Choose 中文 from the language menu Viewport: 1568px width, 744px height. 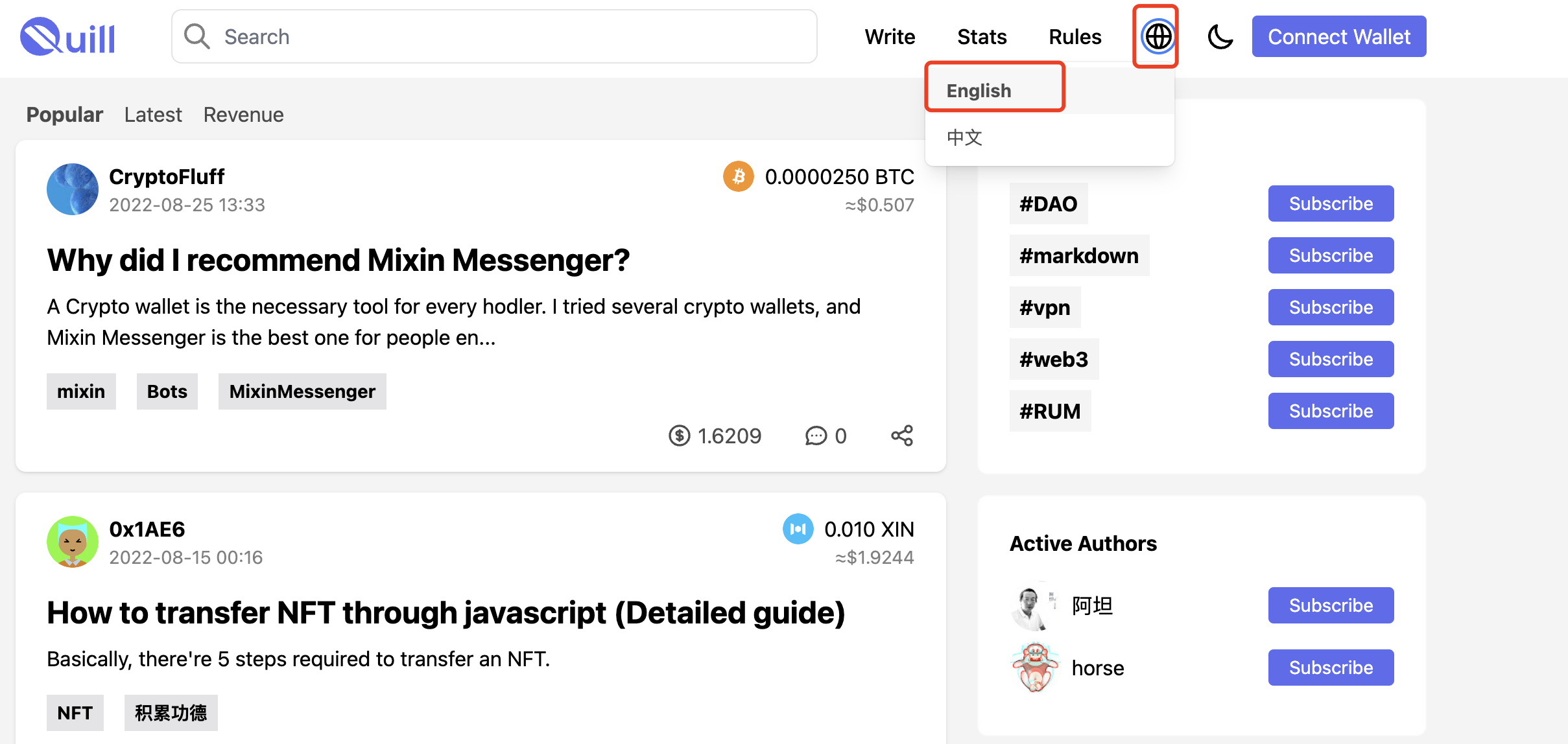point(965,137)
